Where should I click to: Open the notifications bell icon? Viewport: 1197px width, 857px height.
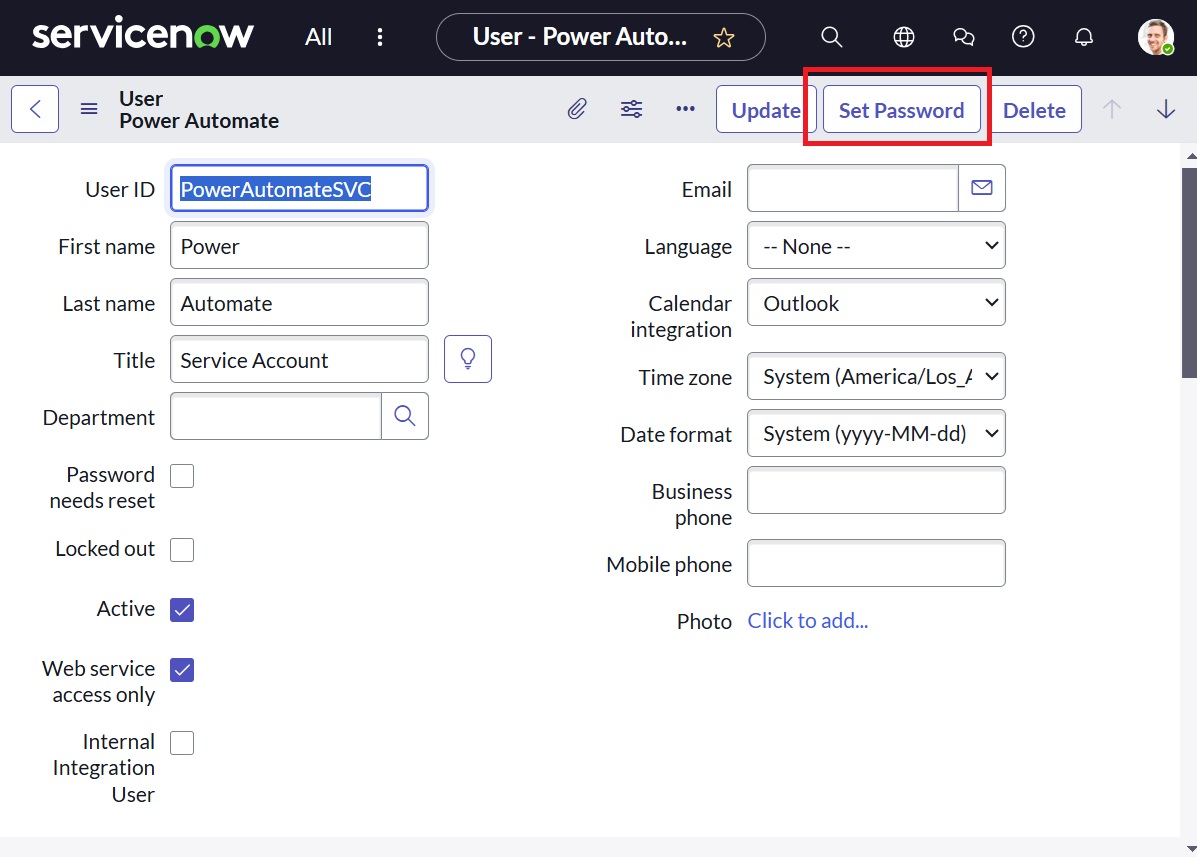pos(1083,37)
